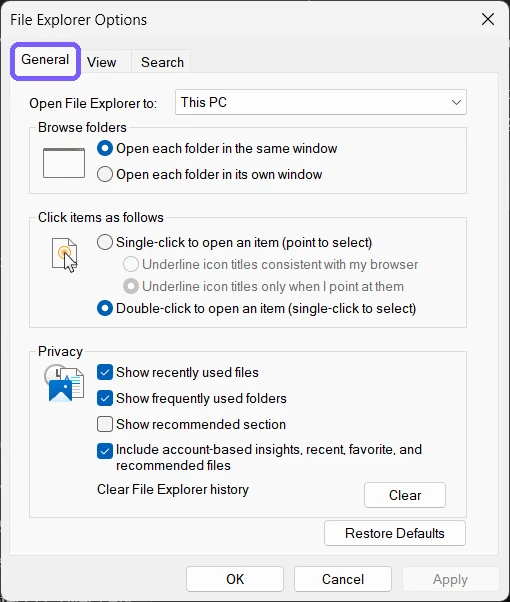This screenshot has width=510, height=602.
Task: Click the dropdown chevron beside This PC
Action: (x=456, y=102)
